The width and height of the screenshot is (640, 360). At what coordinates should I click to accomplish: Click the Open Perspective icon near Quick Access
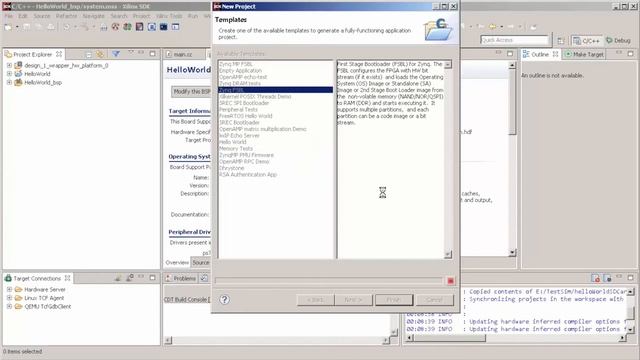561,40
